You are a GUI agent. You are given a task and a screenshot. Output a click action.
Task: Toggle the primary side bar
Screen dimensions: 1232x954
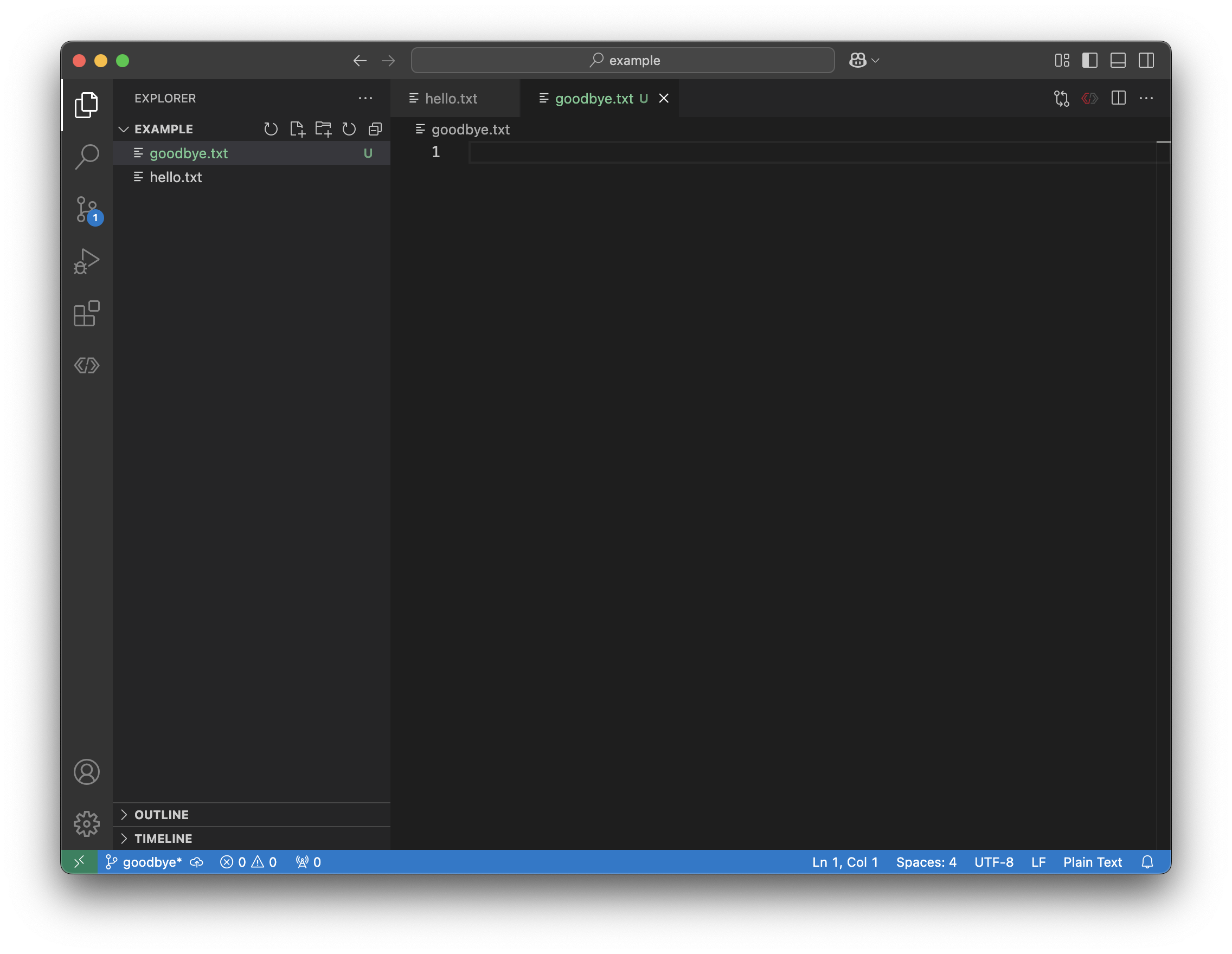1090,60
